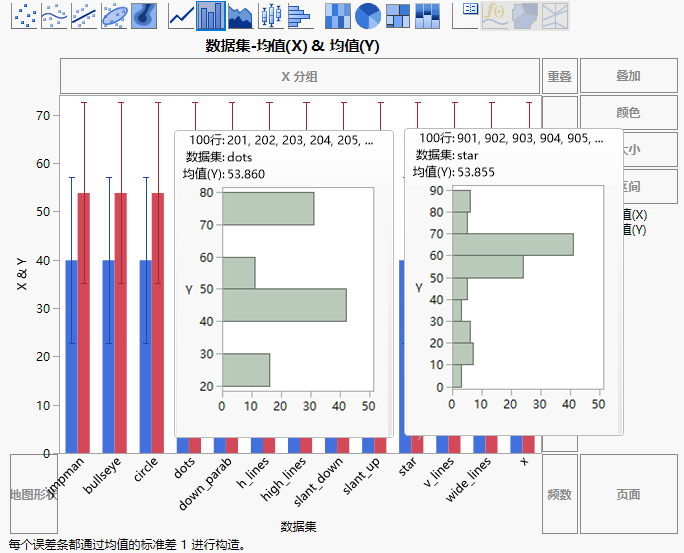Select the Contour element icon
684x553 pixels.
[x=145, y=15]
